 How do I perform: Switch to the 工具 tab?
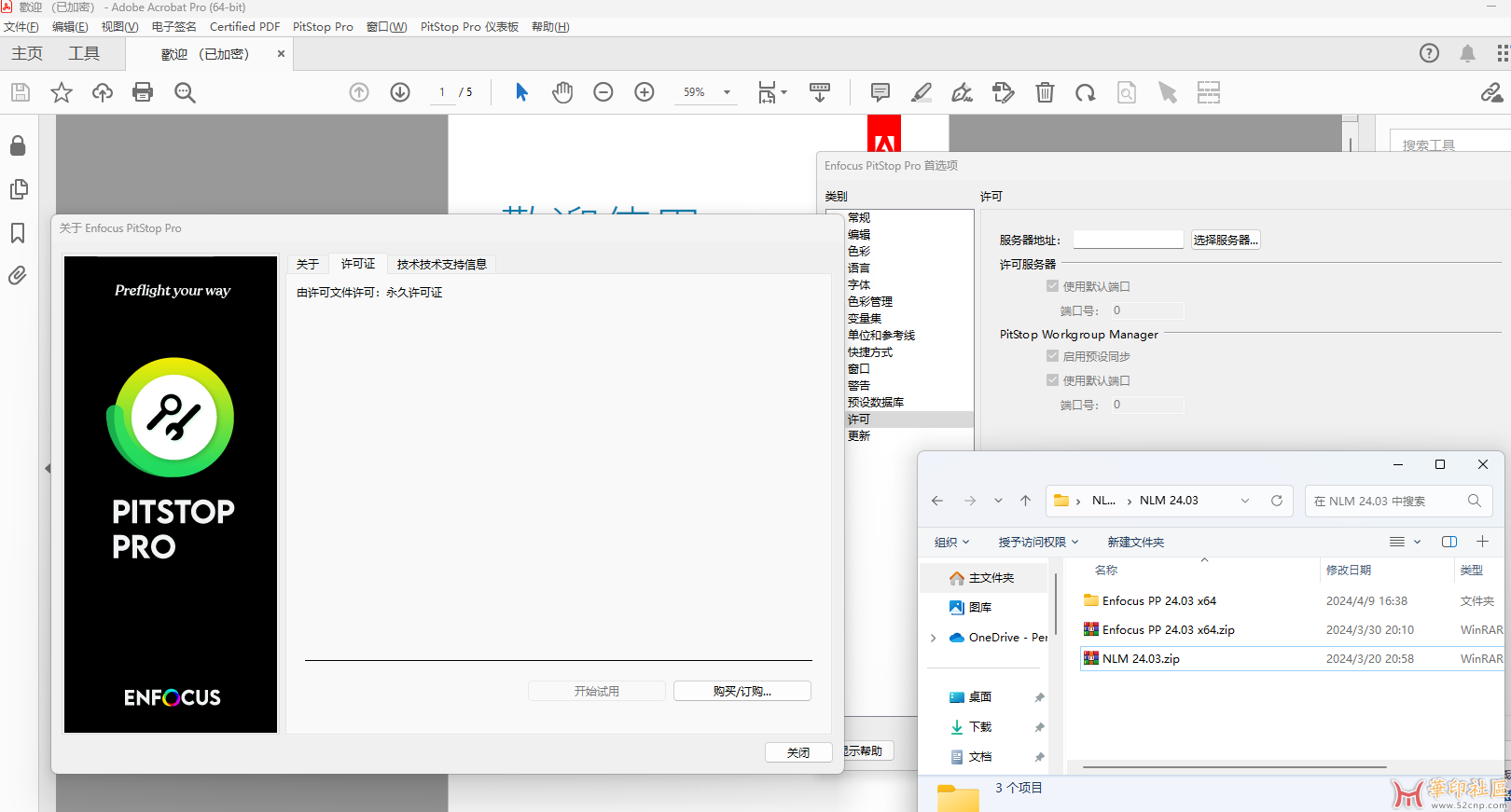pyautogui.click(x=84, y=53)
